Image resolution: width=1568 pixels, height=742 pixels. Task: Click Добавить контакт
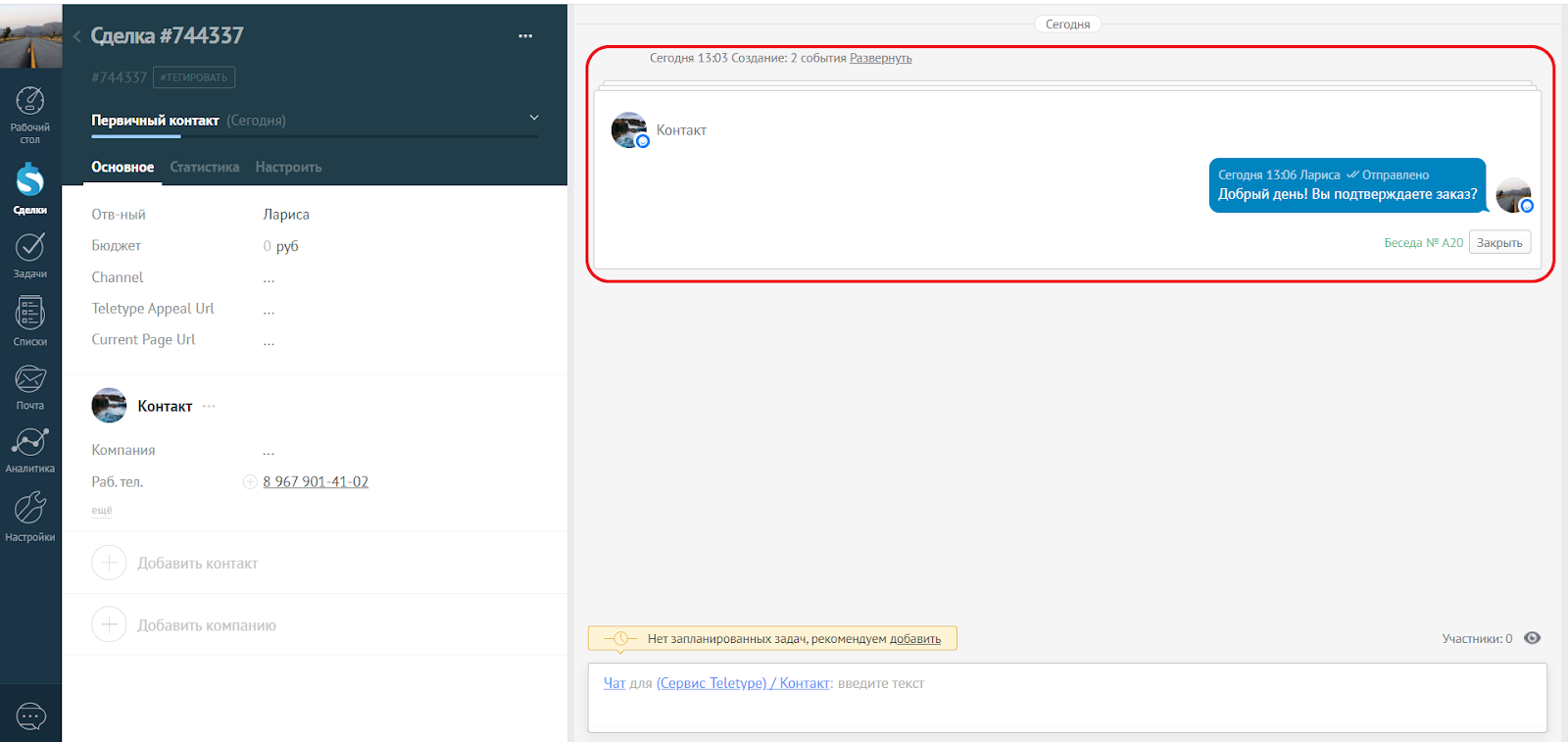pos(174,563)
